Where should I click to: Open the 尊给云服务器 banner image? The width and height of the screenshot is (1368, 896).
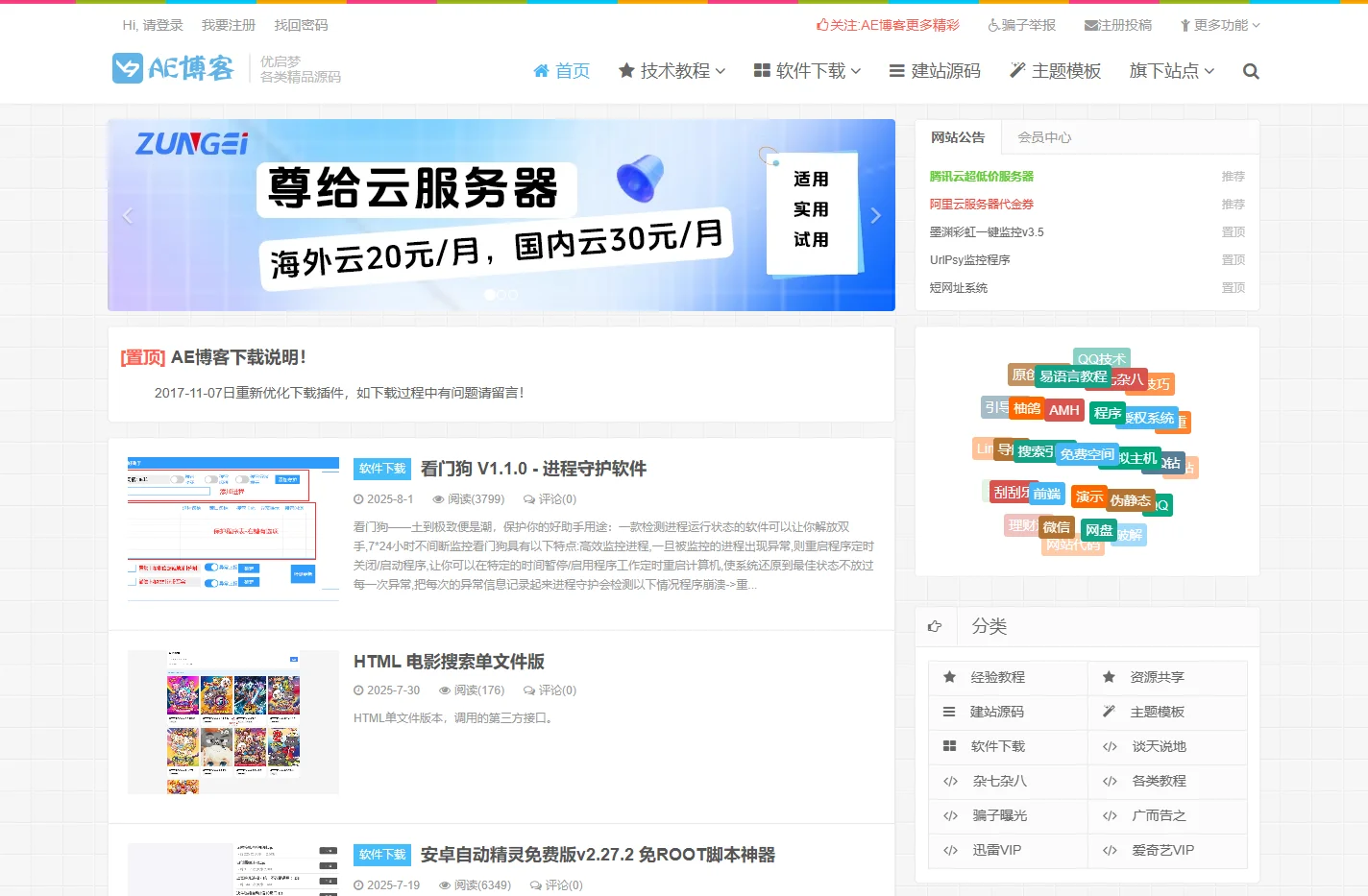[501, 215]
